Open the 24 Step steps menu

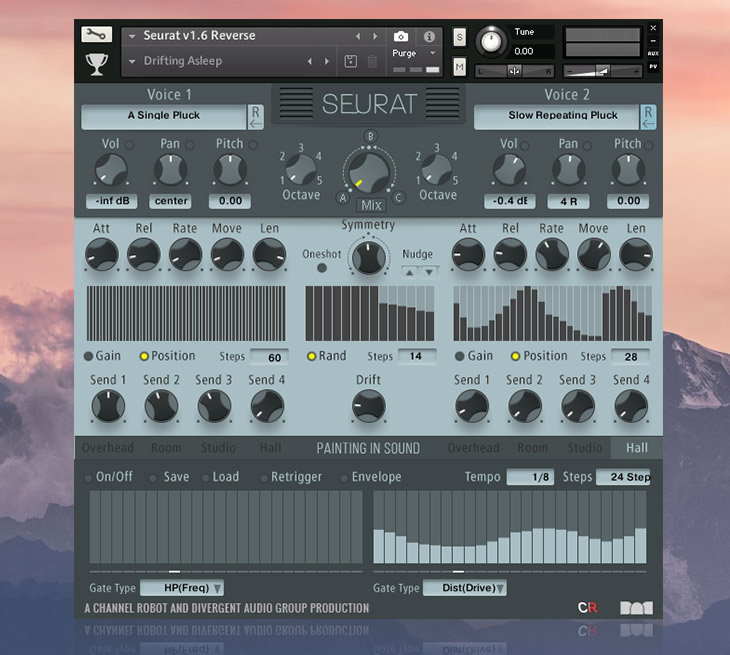click(x=623, y=477)
